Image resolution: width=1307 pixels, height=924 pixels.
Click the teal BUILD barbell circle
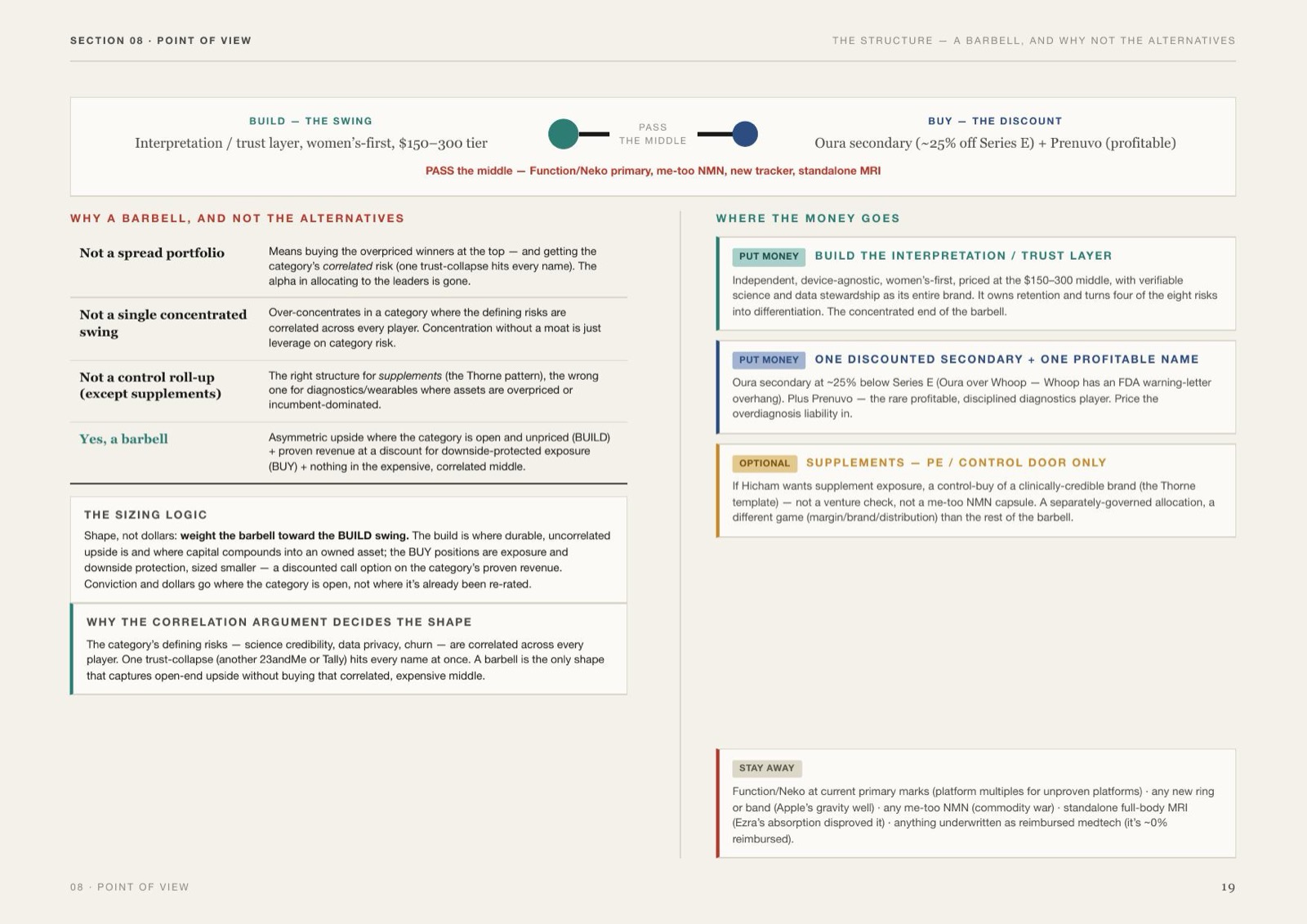pos(563,134)
